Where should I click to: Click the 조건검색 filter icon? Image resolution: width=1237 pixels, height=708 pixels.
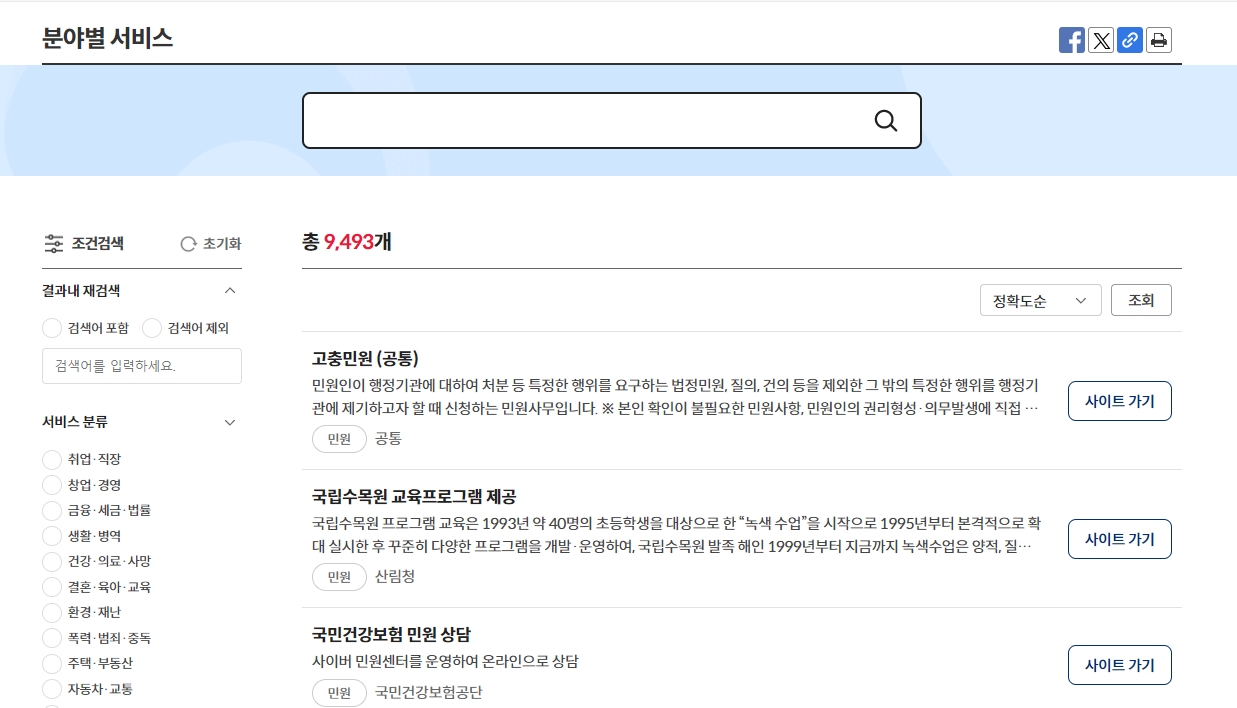pos(54,243)
